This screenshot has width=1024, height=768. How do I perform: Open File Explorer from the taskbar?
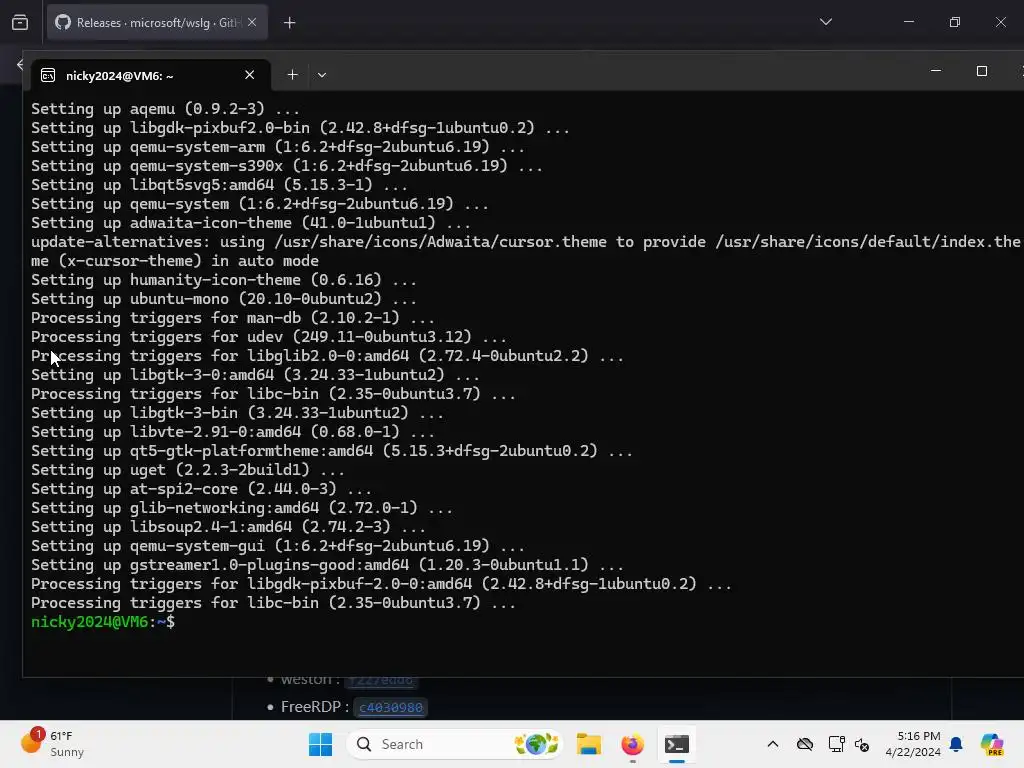point(588,744)
